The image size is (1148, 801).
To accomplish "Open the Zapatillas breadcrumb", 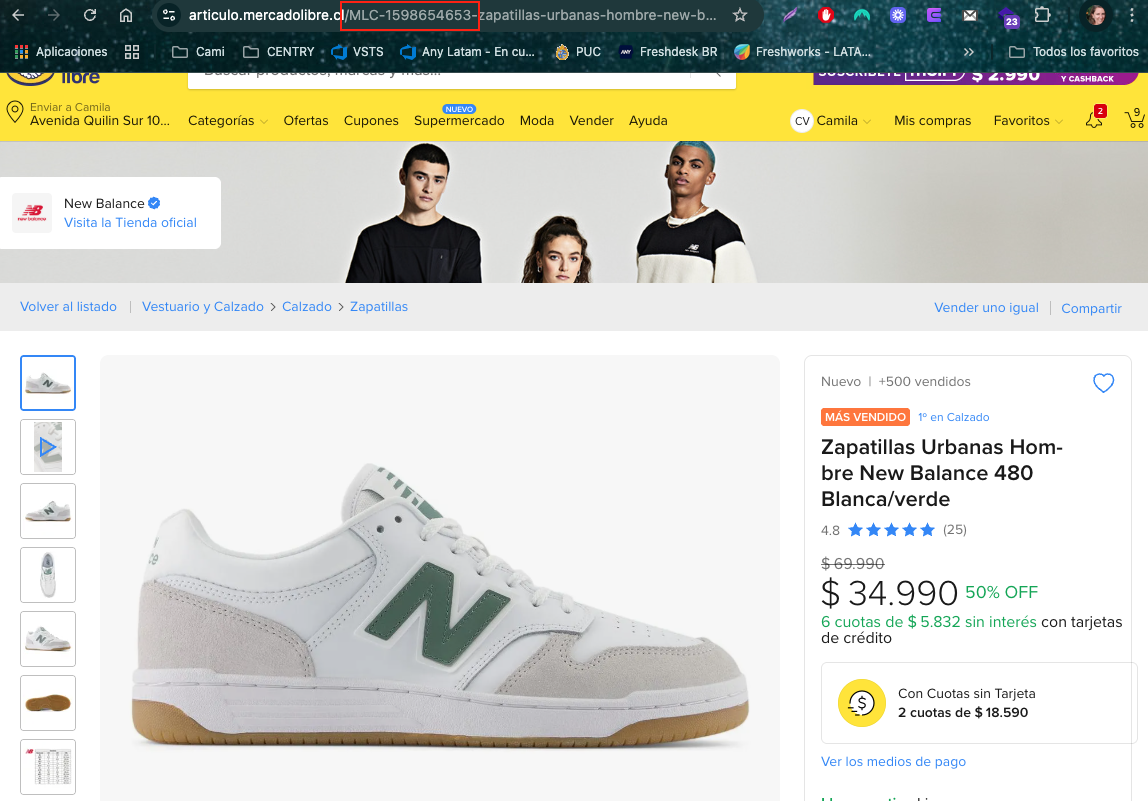I will (379, 307).
